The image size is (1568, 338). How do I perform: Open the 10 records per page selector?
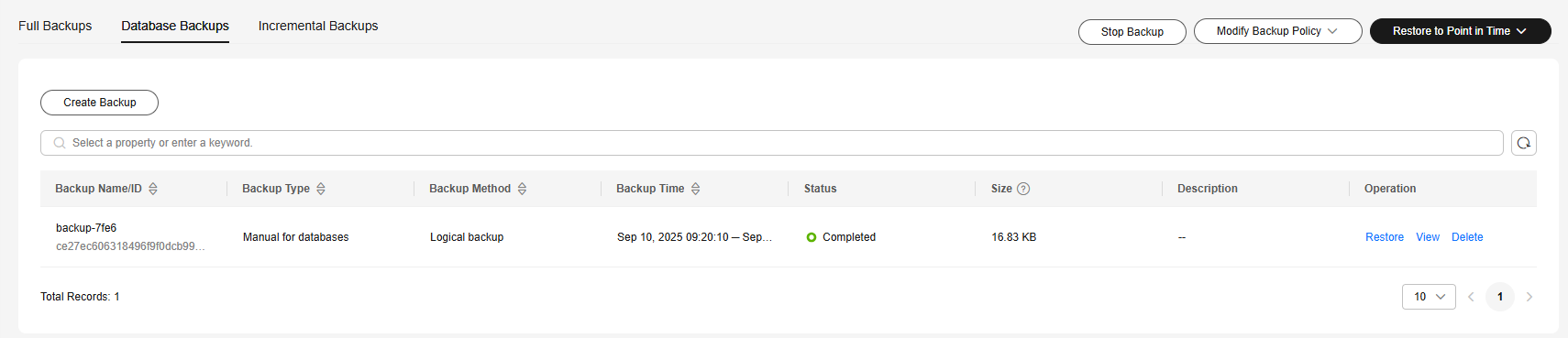pos(1429,297)
